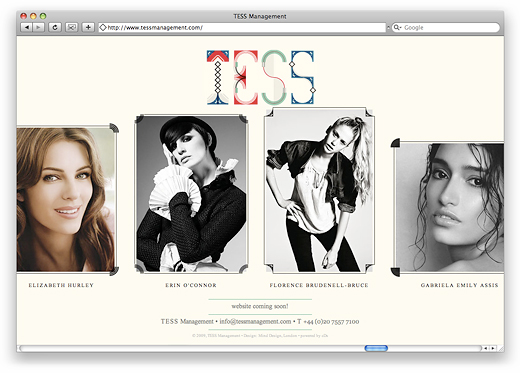
Task: Click the horizontal scrollbar right arrow
Action: [493, 348]
